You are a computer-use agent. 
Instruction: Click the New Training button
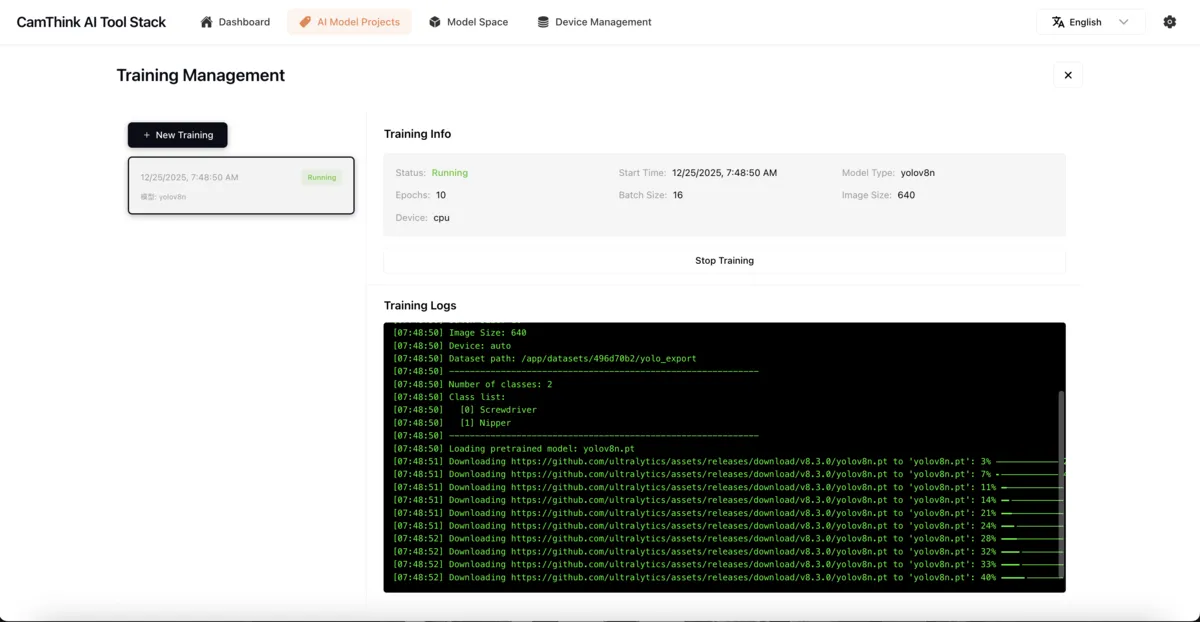click(178, 135)
